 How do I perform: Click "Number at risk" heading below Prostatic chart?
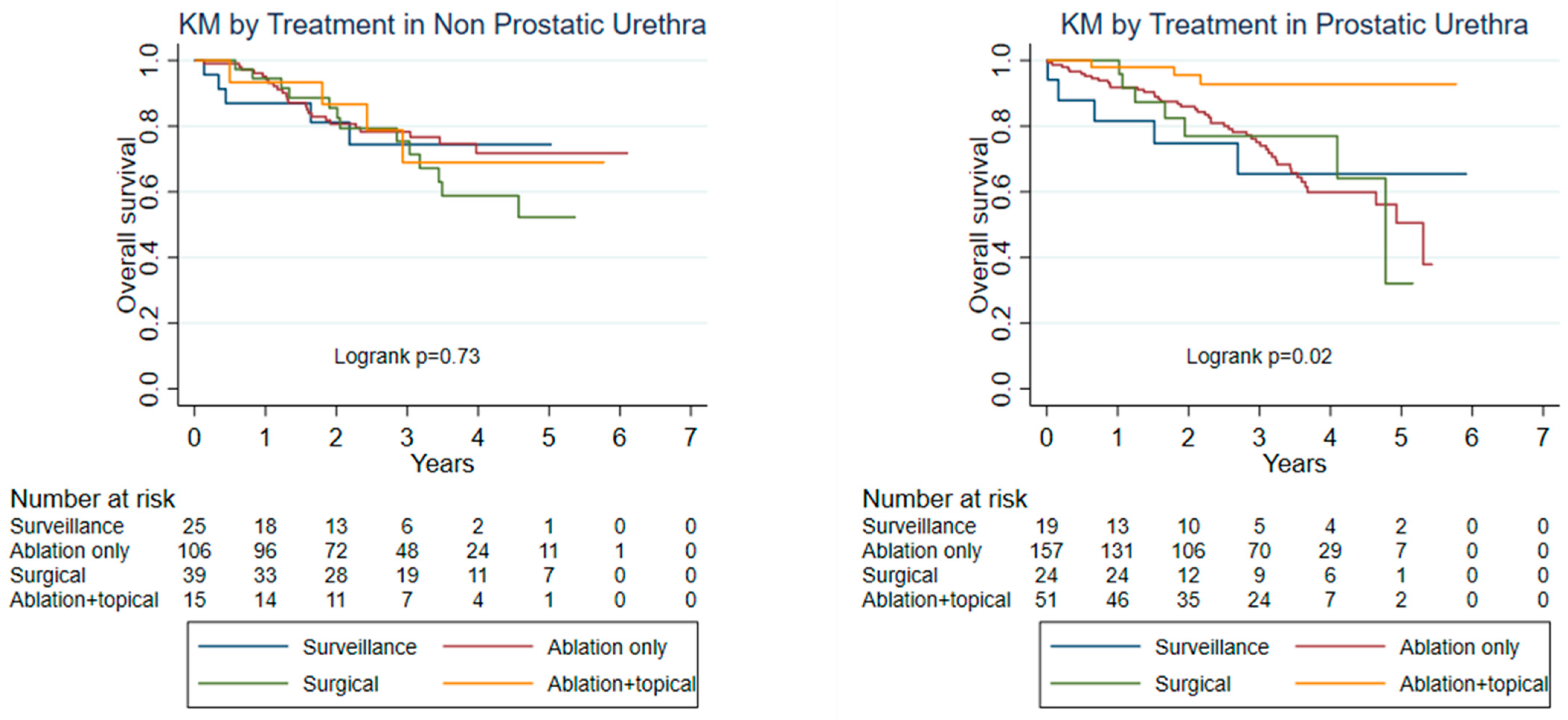[945, 499]
